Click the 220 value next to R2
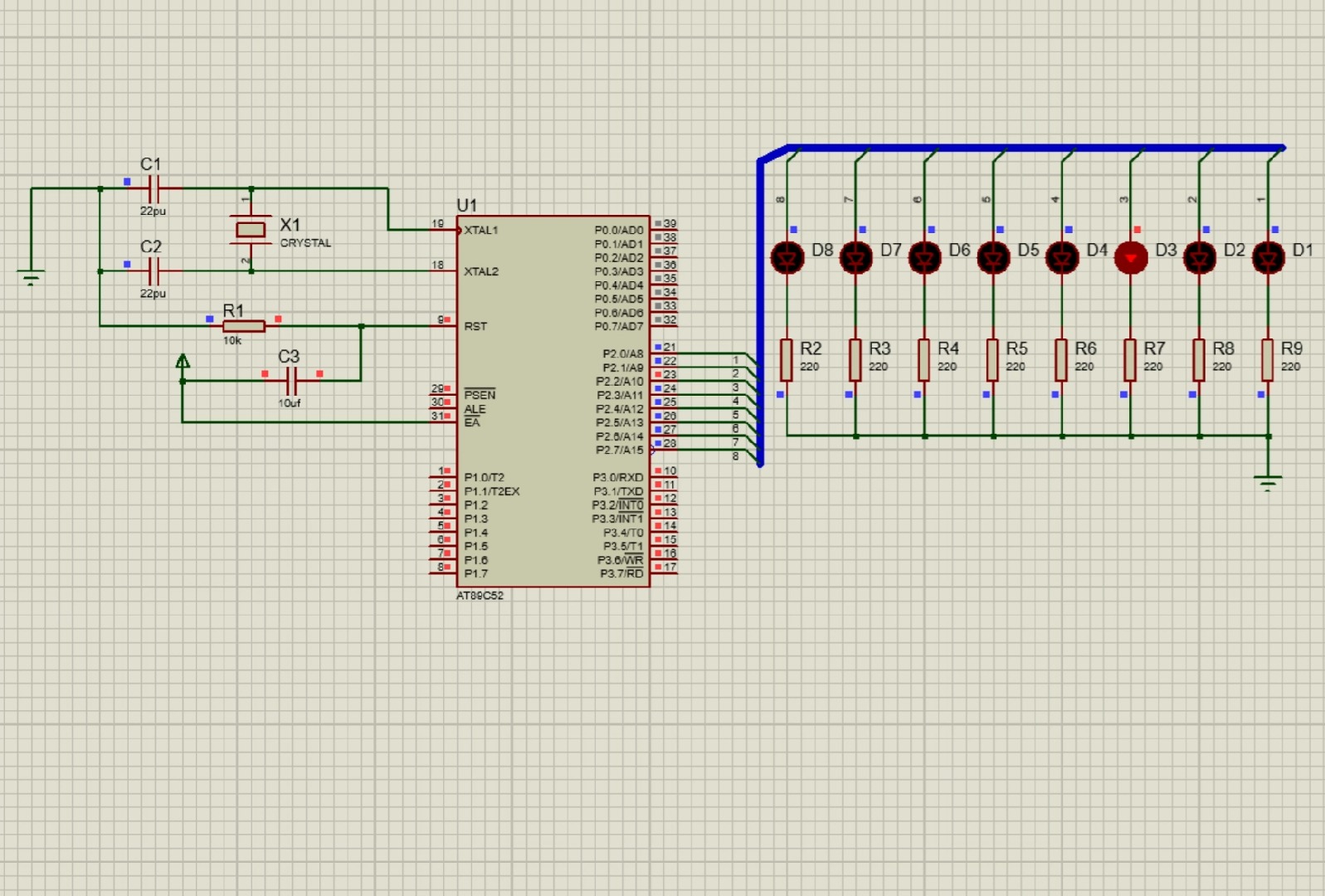1325x896 pixels. click(809, 367)
